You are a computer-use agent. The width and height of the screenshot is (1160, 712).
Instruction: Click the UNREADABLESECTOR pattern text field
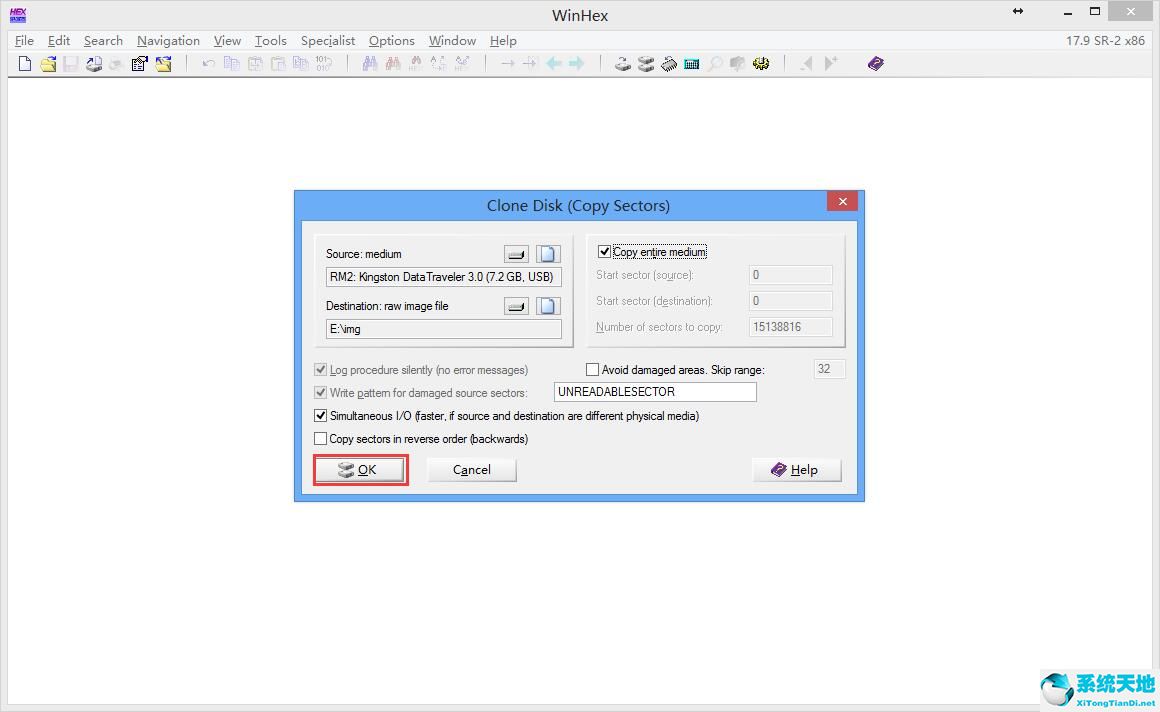point(655,392)
